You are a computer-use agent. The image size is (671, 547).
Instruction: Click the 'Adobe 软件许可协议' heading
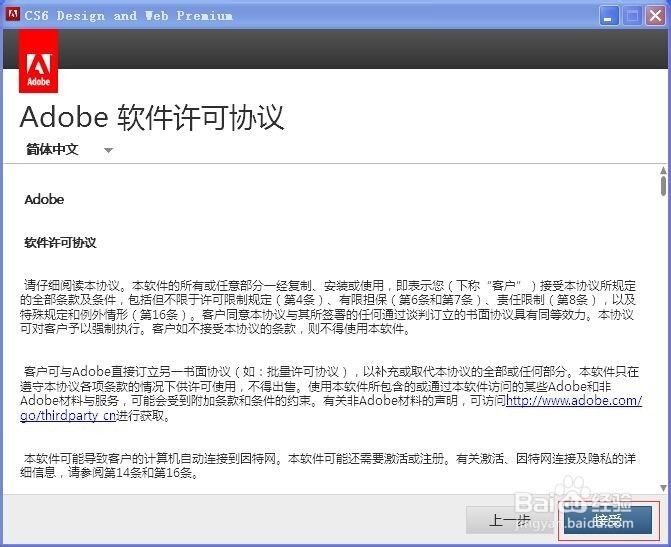click(152, 117)
